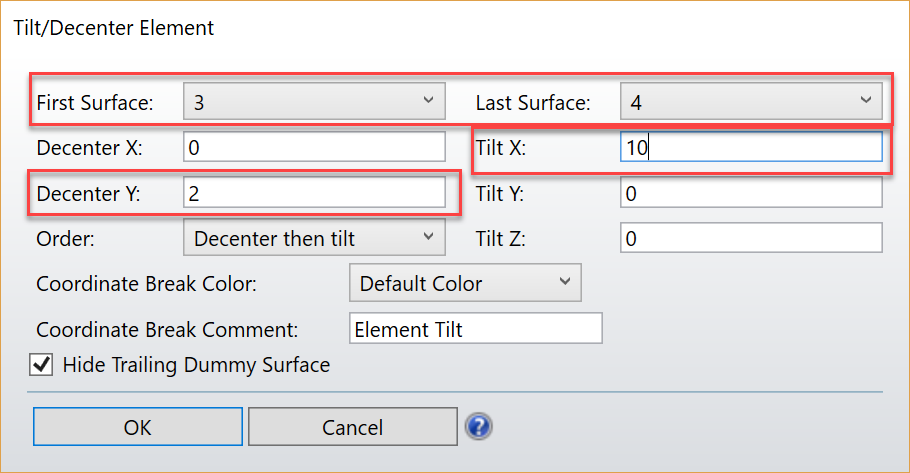Click the Tilt Z input field
This screenshot has width=910, height=473.
[750, 238]
